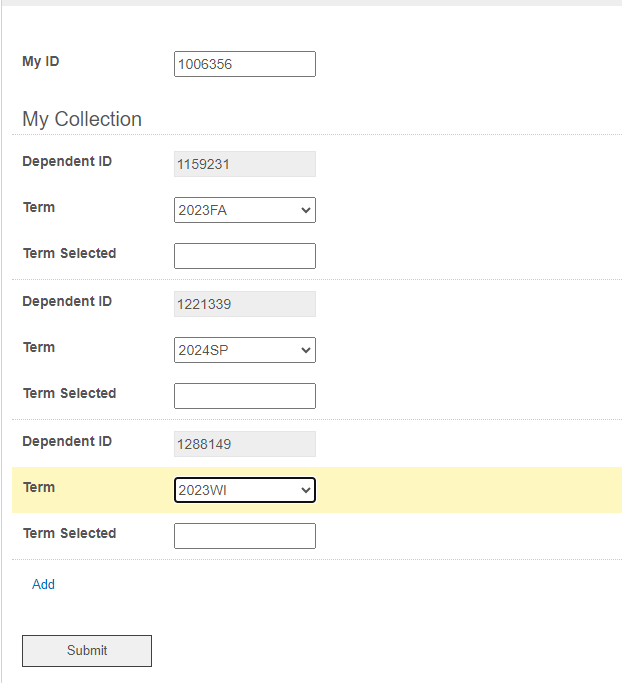Focus Term Selected field below 2023FA dropdown

(x=244, y=256)
